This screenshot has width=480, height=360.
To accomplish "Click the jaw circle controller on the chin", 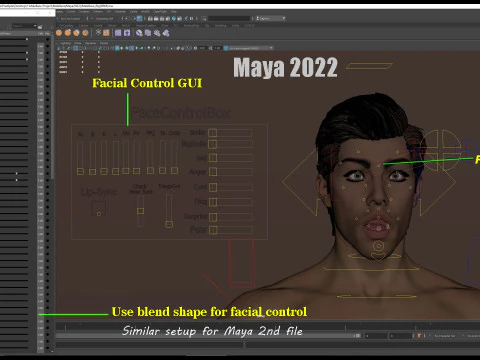I will [x=378, y=247].
